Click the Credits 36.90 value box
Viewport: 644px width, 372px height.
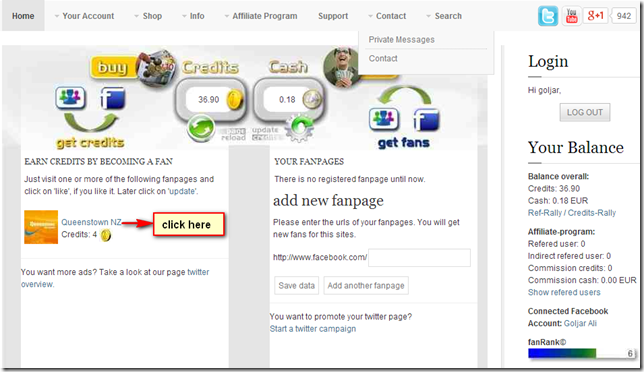point(209,100)
